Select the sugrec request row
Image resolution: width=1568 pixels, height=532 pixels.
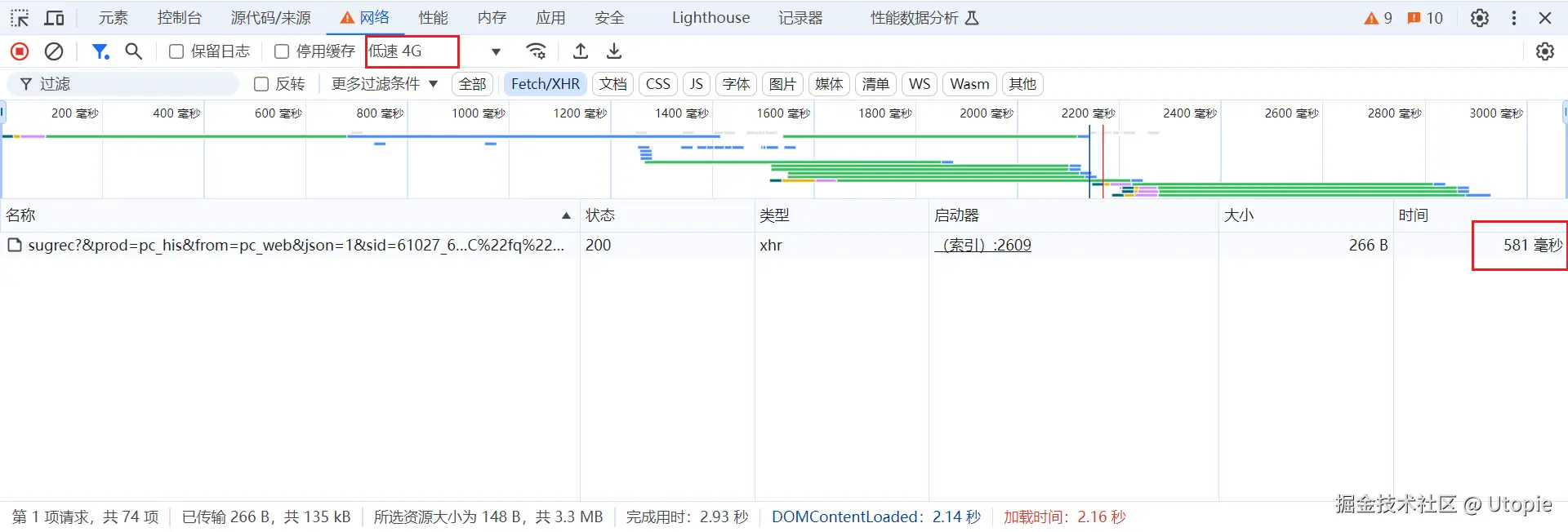[782, 246]
